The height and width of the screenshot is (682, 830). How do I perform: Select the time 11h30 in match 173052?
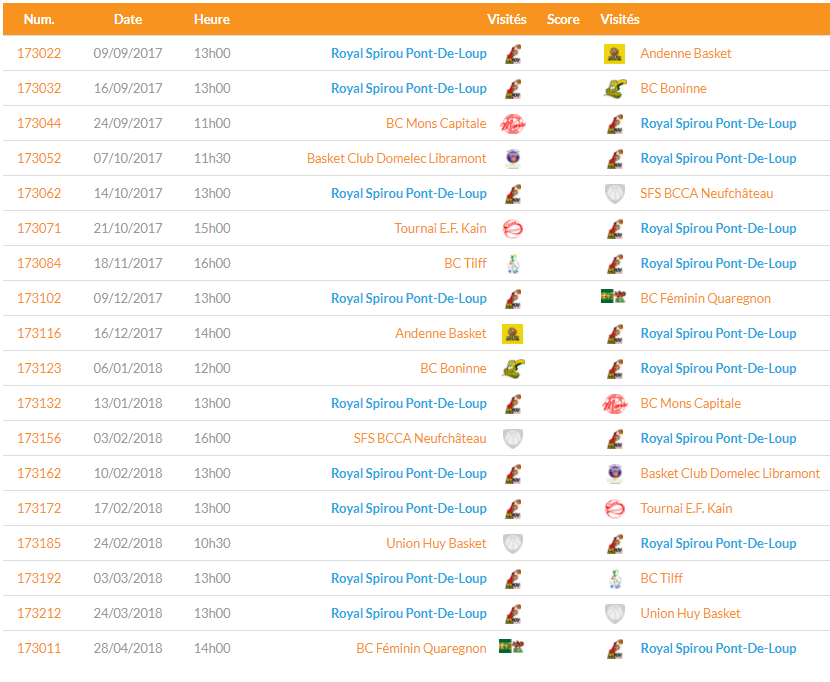212,158
